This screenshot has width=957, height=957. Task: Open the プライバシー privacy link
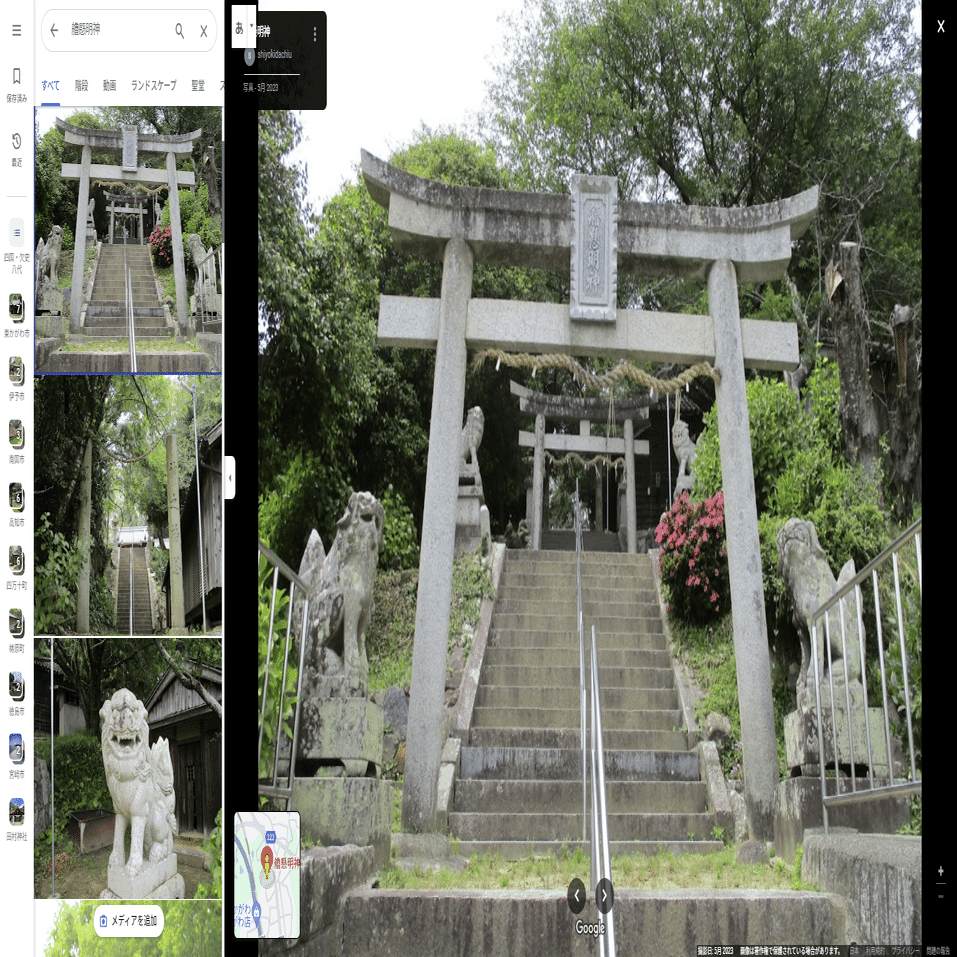[x=905, y=951]
